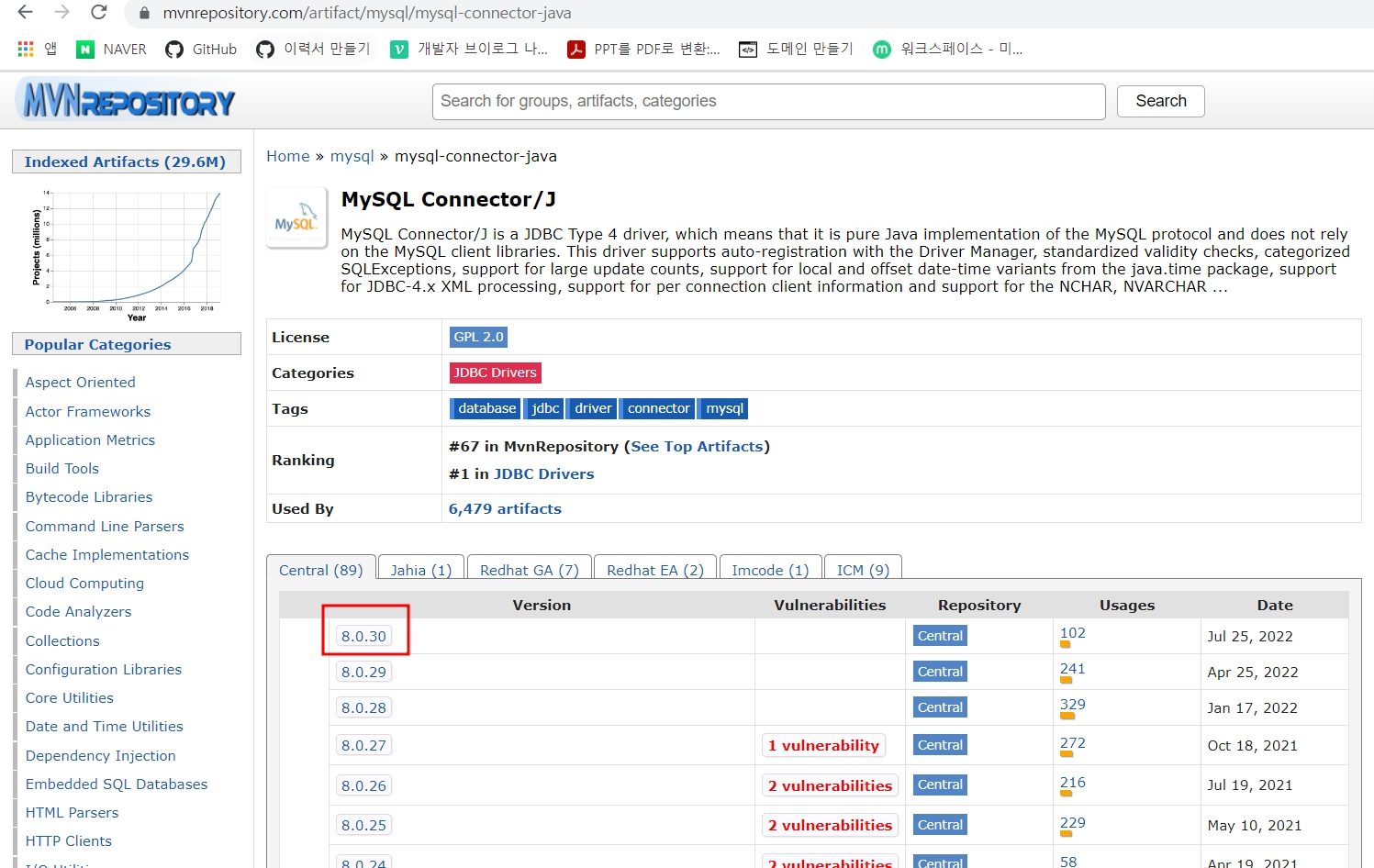Click the padlock icon in address bar
This screenshot has height=868, width=1374.
coord(143,13)
